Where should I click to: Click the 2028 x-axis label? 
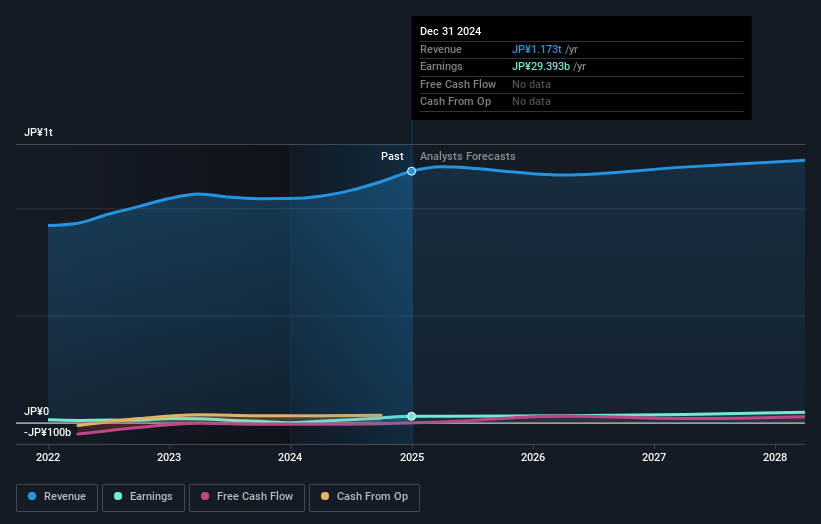(x=775, y=458)
